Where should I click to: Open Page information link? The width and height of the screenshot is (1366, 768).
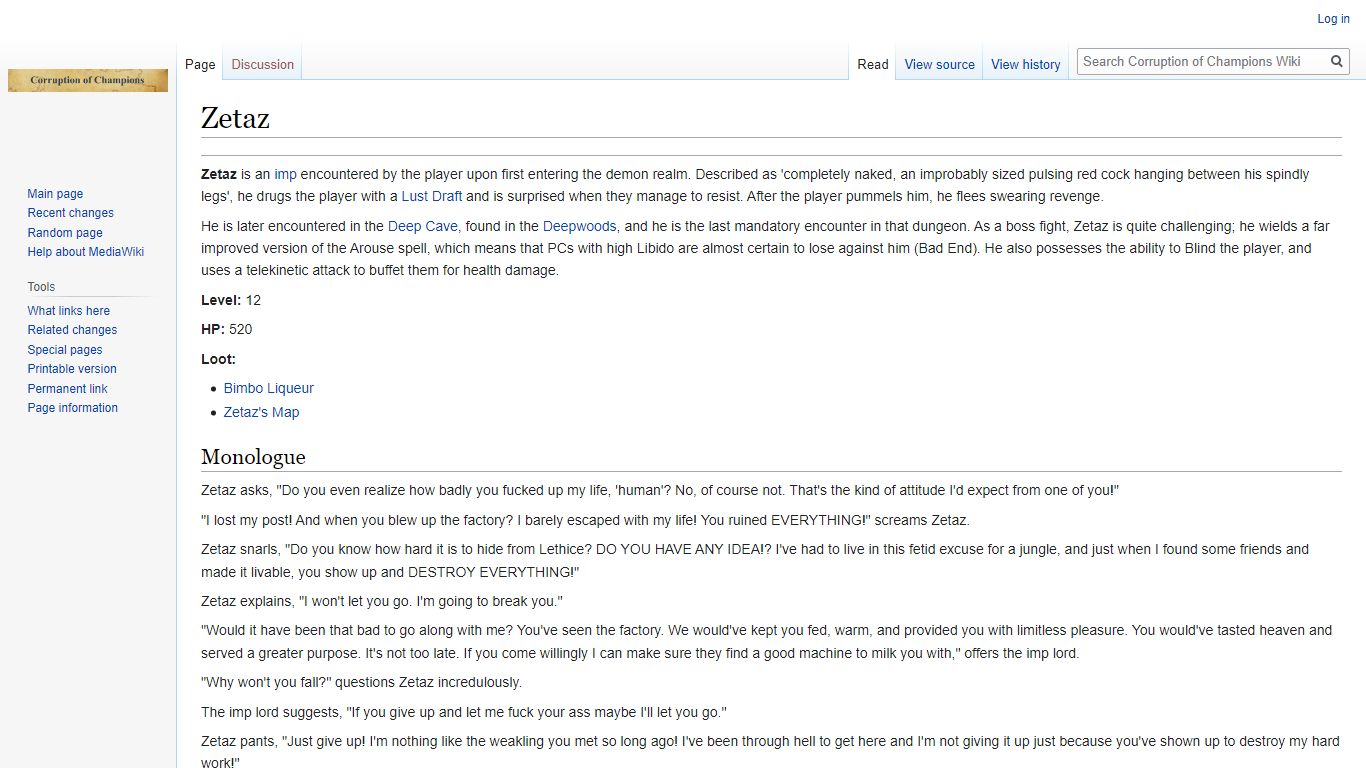click(73, 408)
